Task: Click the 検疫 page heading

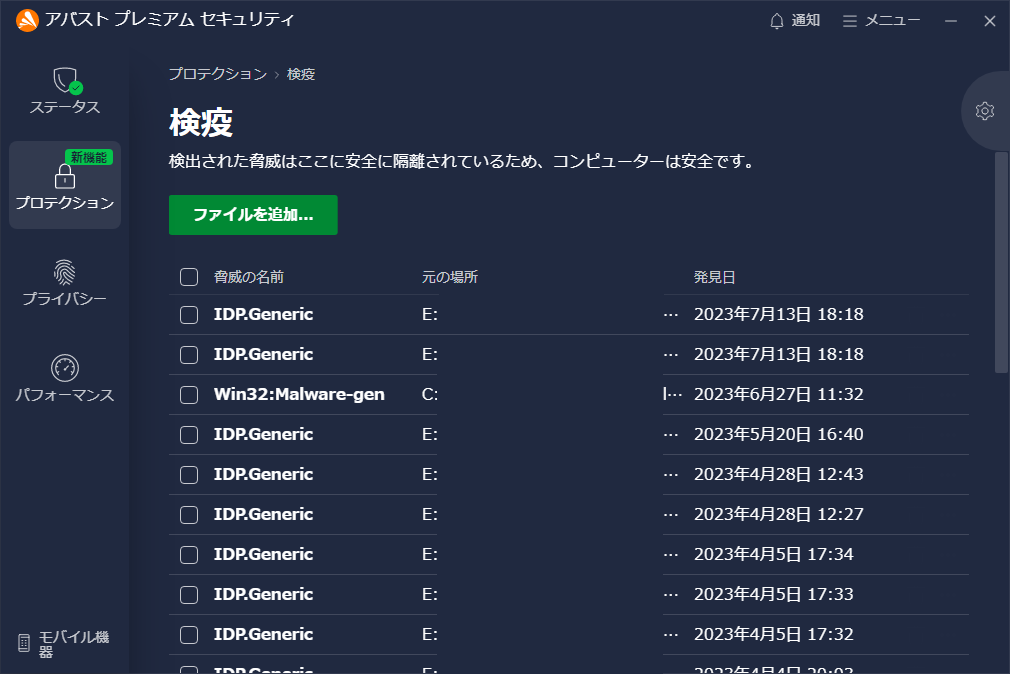Action: point(201,122)
